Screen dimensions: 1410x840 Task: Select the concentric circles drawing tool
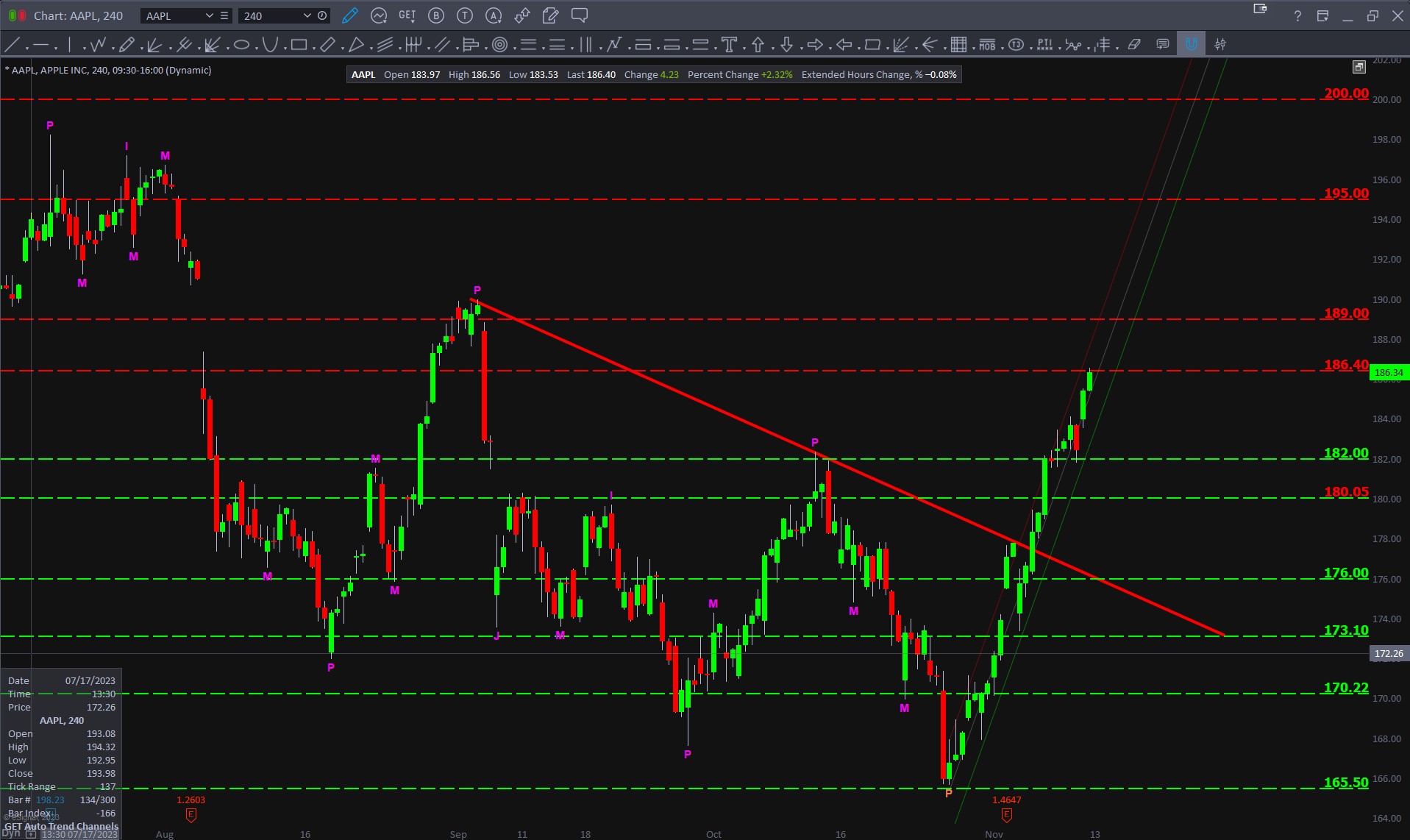[499, 45]
